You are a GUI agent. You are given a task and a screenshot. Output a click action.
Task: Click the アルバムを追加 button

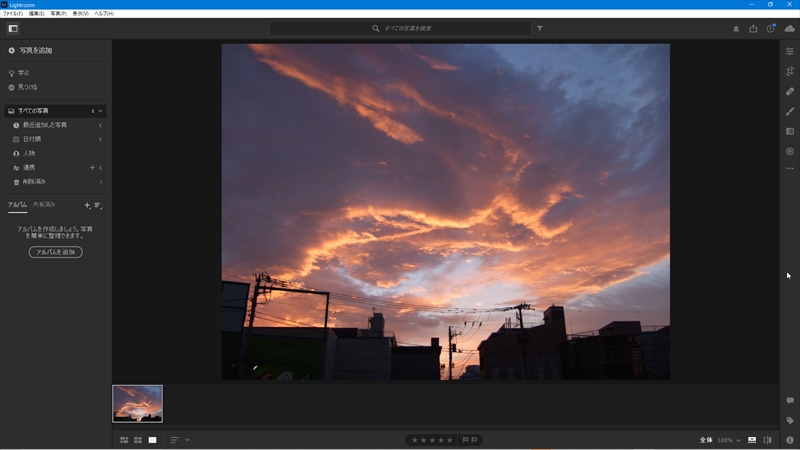click(56, 252)
